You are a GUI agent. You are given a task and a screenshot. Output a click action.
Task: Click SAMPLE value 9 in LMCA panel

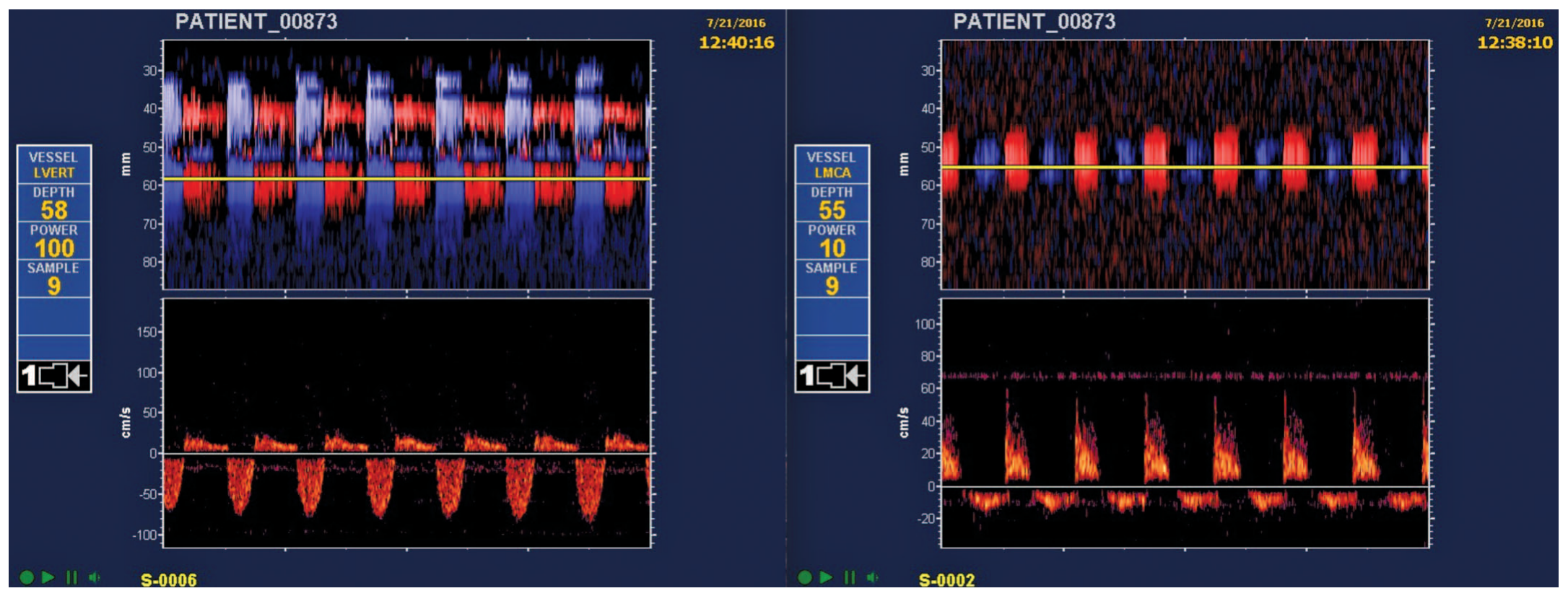832,286
